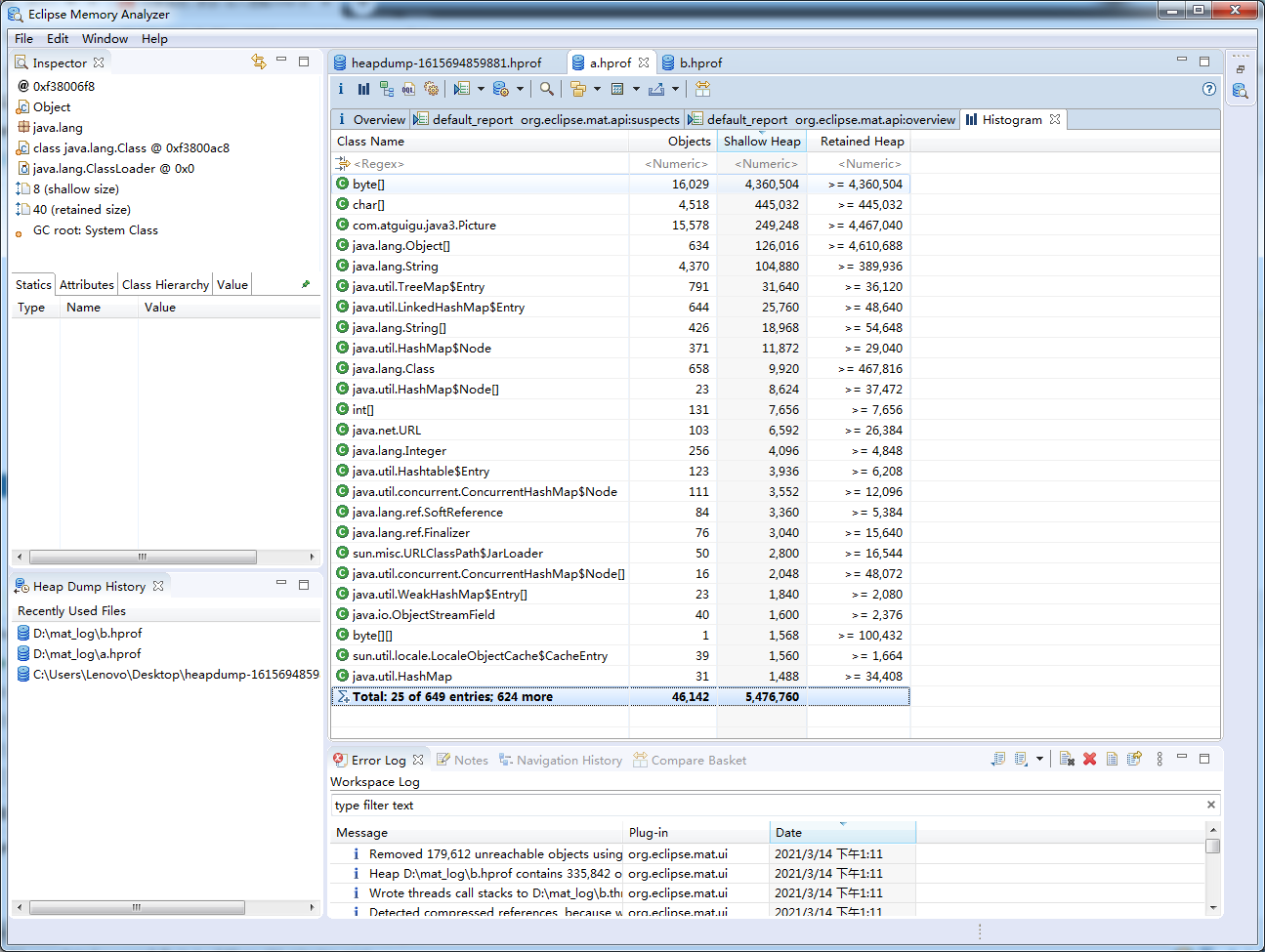
Task: Expand the group-by dropdown arrow
Action: (597, 89)
